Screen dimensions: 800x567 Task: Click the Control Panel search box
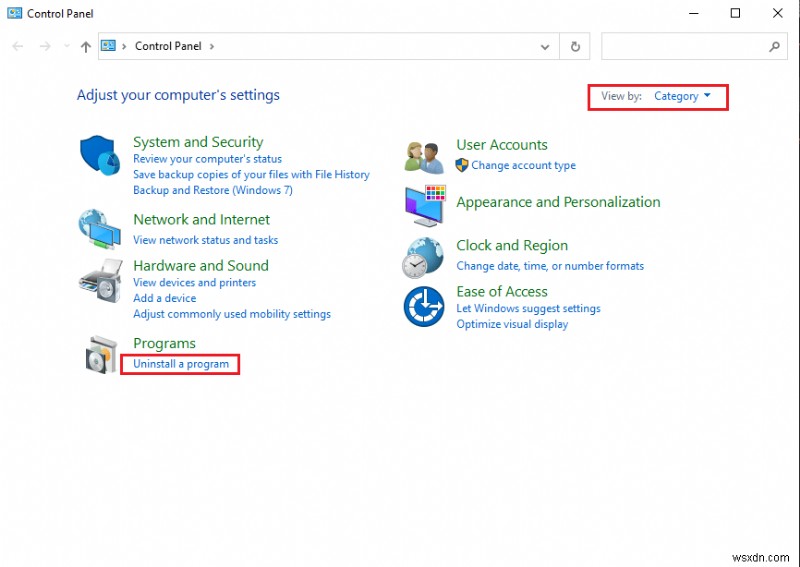[x=684, y=46]
